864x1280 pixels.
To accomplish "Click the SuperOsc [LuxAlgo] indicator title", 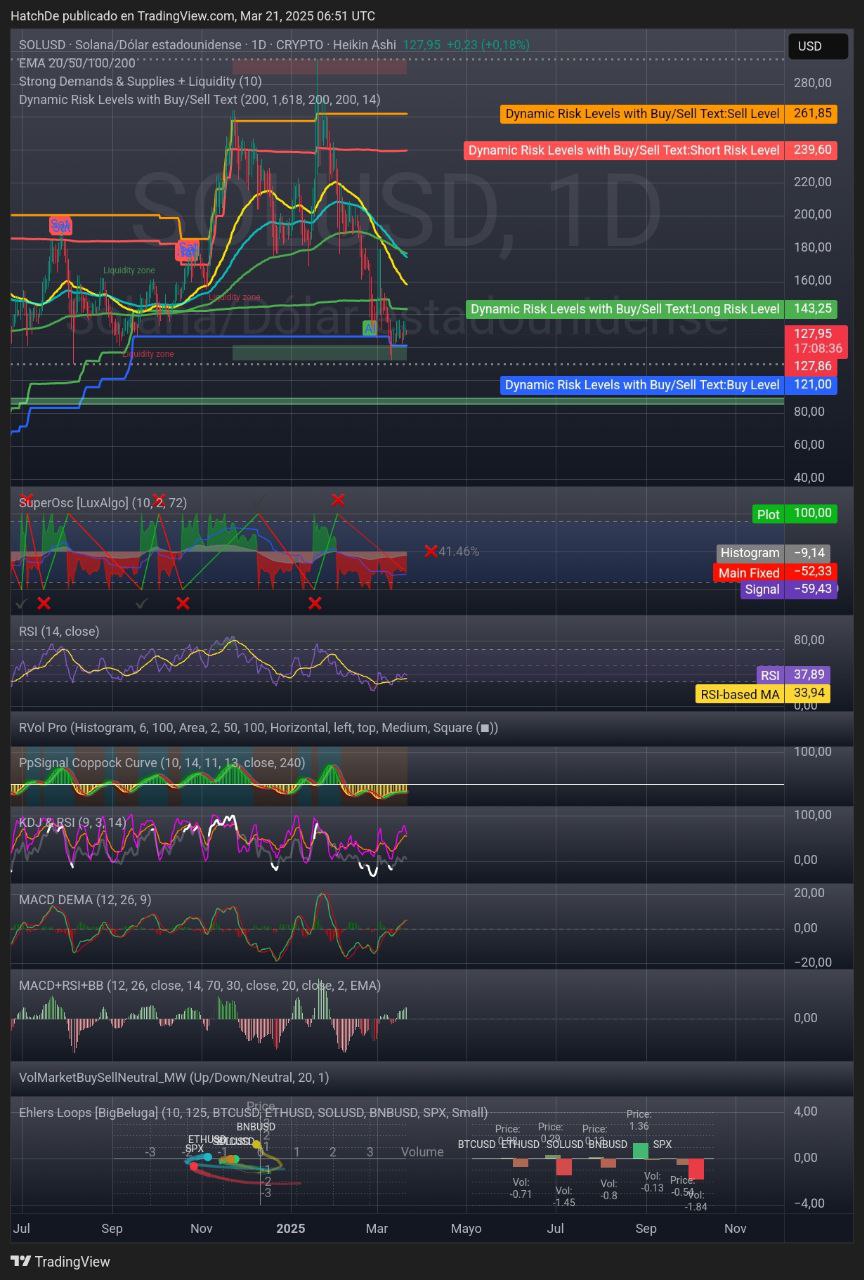I will click(x=102, y=502).
